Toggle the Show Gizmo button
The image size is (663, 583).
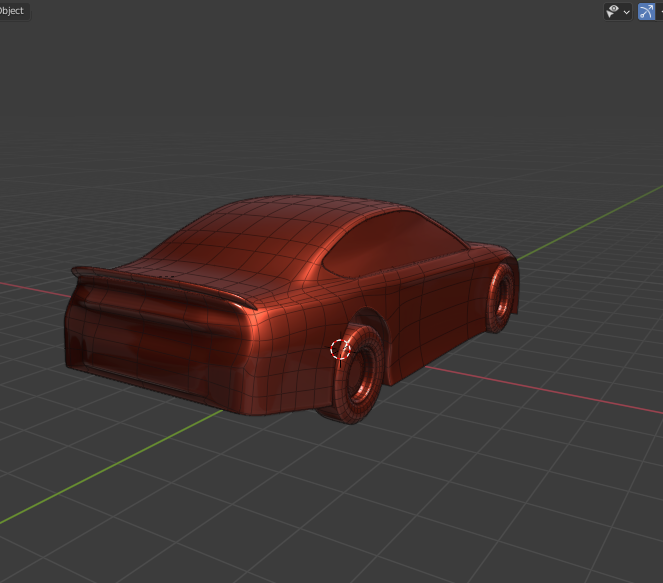[x=646, y=11]
